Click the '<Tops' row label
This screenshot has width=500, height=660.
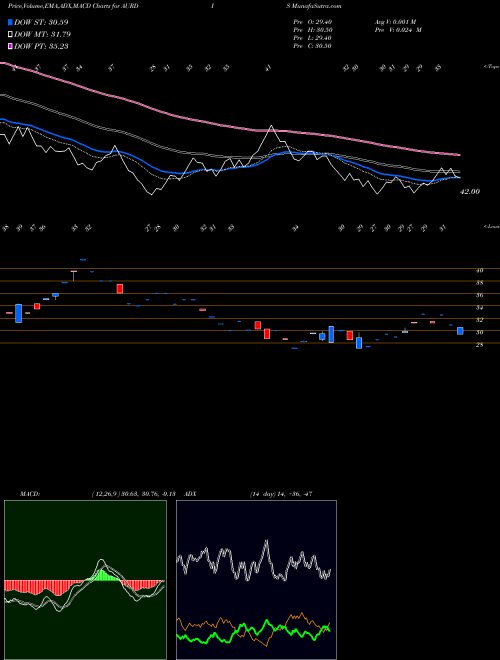click(491, 67)
